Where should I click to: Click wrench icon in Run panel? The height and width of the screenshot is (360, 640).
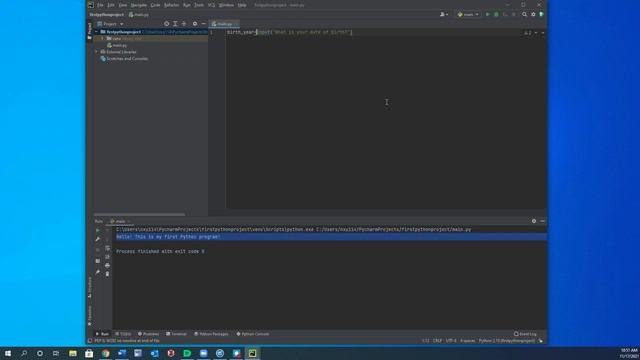tap(98, 240)
